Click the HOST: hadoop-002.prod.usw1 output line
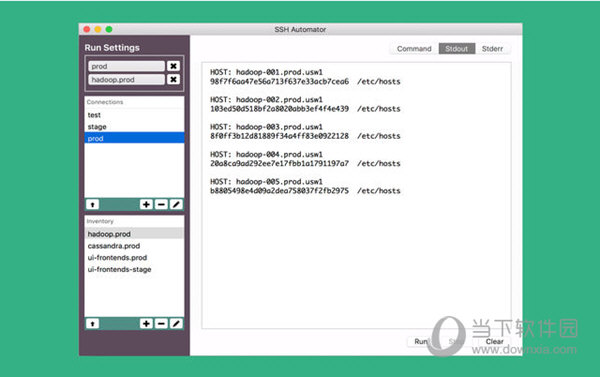This screenshot has width=600, height=377. 266,100
